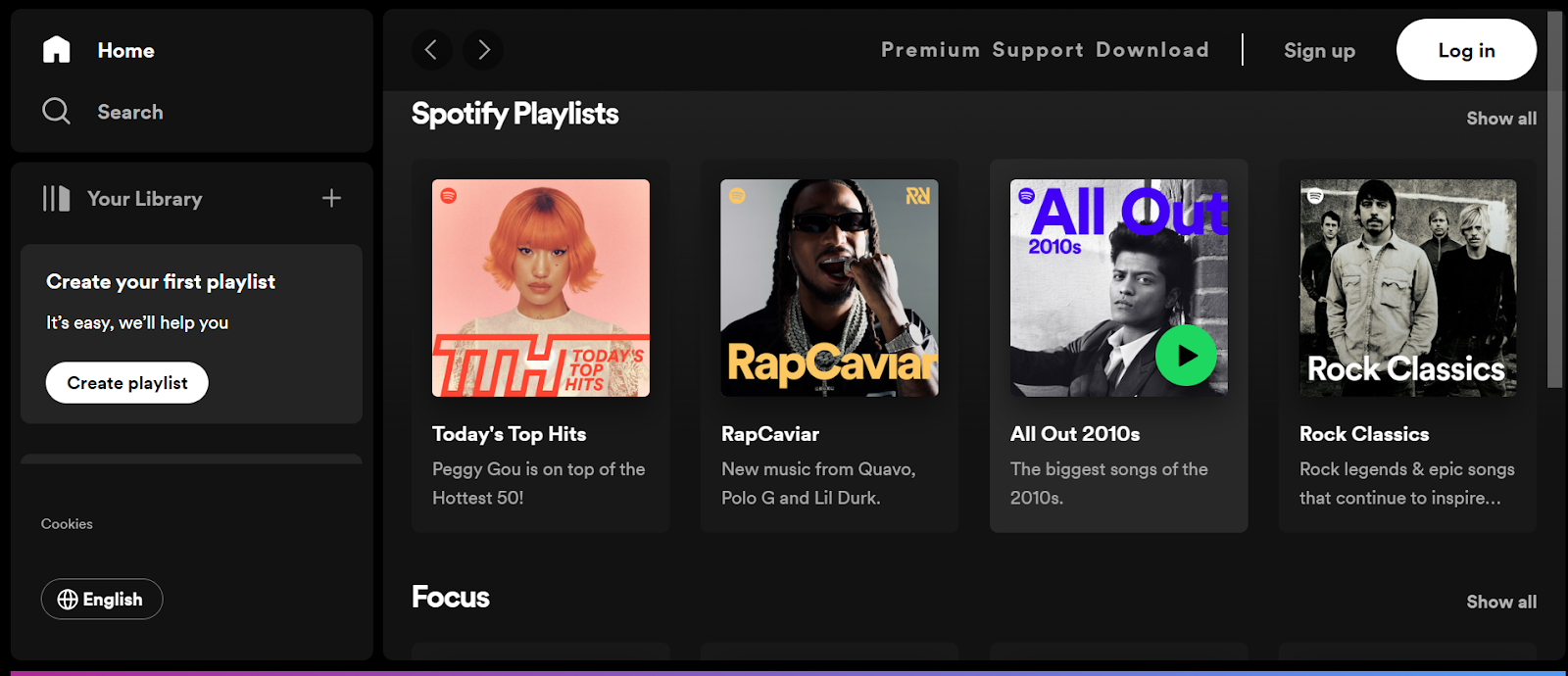Show all Spotify Playlists
This screenshot has height=676, width=1568.
1501,119
